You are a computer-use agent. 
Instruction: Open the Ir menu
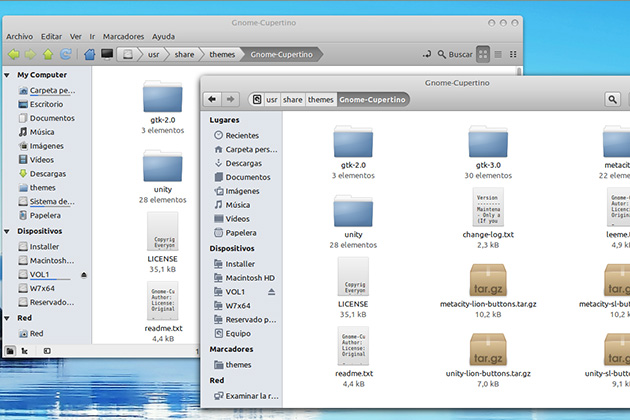click(x=92, y=37)
